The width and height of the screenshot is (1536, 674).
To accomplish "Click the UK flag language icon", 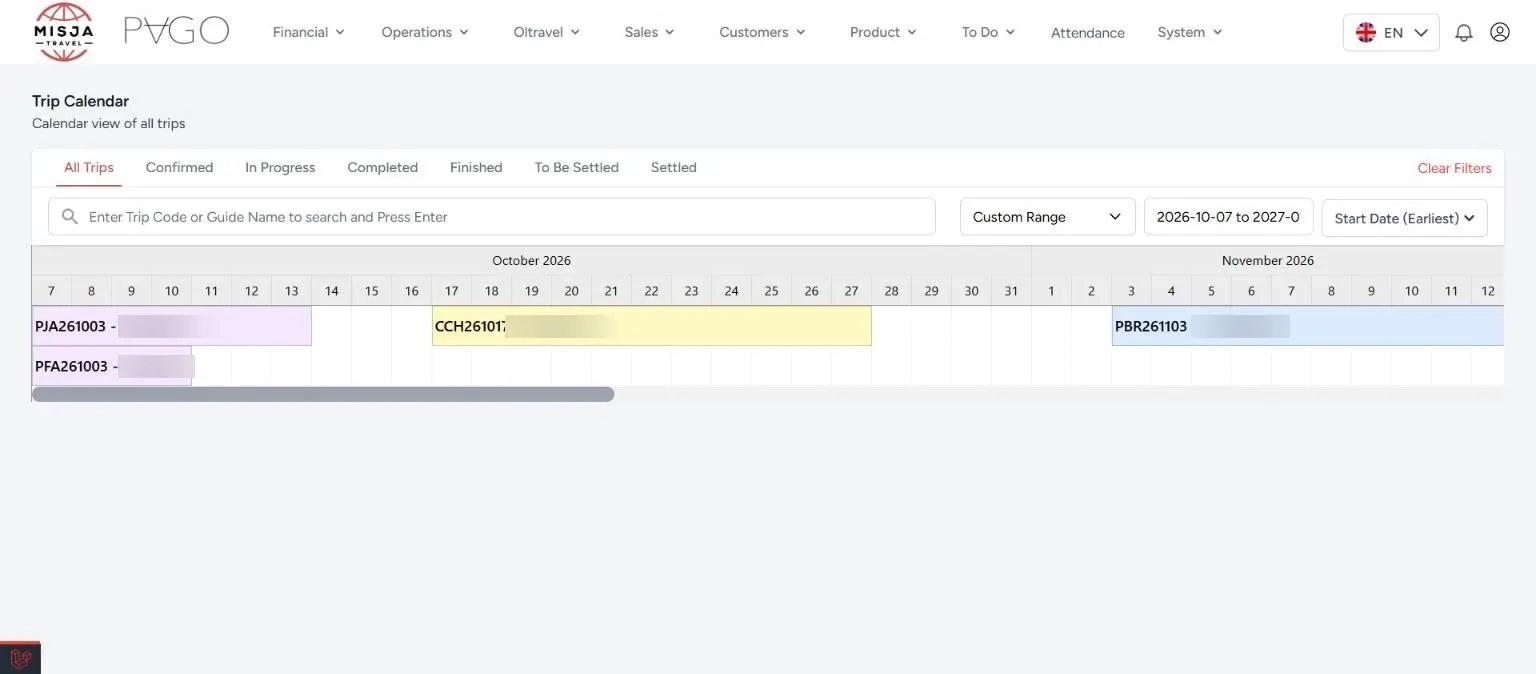I will pyautogui.click(x=1365, y=32).
